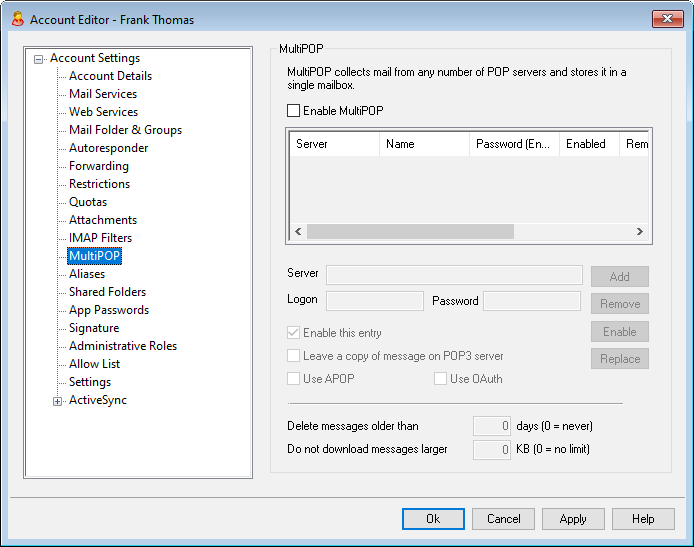This screenshot has width=694, height=547.
Task: Check the Use APOP option
Action: point(293,379)
